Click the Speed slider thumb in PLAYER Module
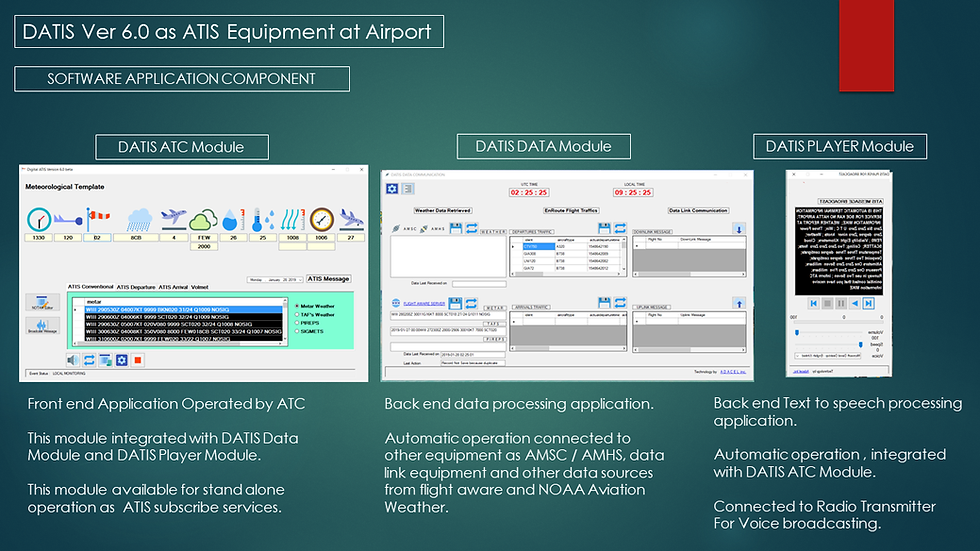This screenshot has height=551, width=980. 861,344
